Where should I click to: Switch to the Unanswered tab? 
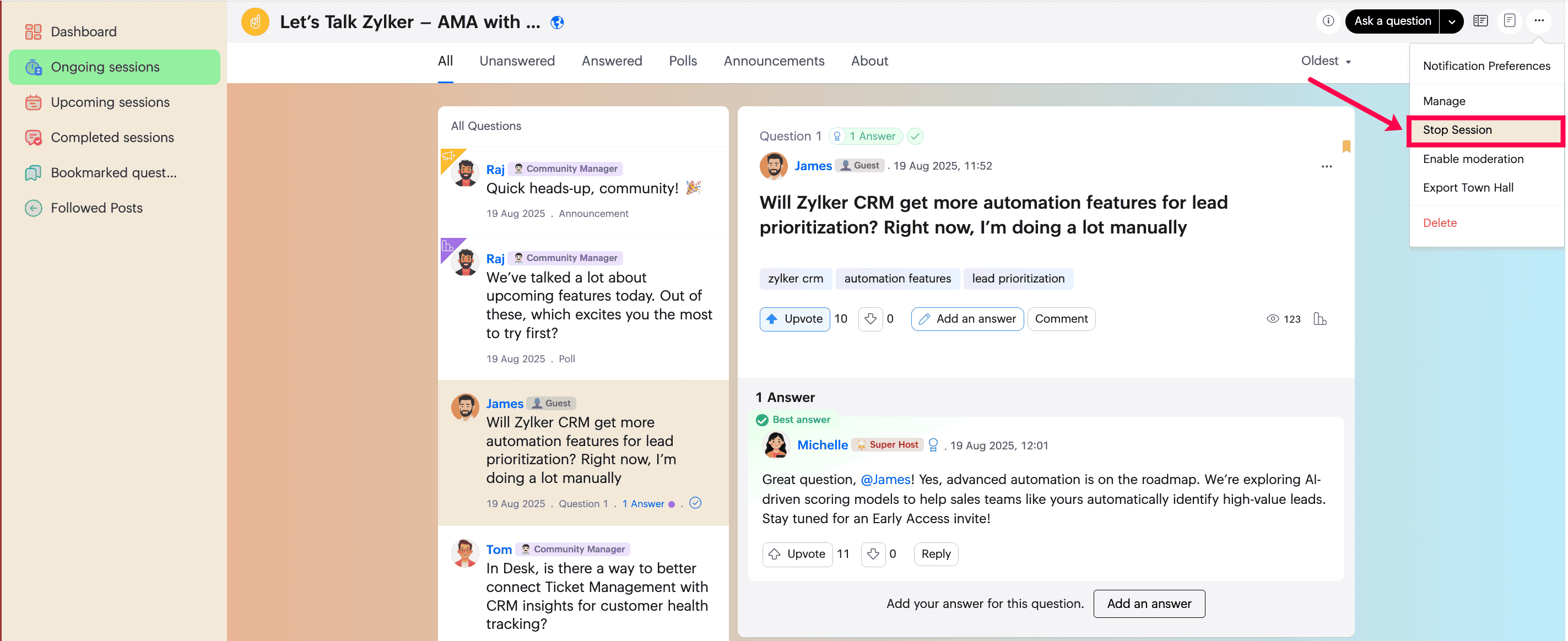[517, 61]
